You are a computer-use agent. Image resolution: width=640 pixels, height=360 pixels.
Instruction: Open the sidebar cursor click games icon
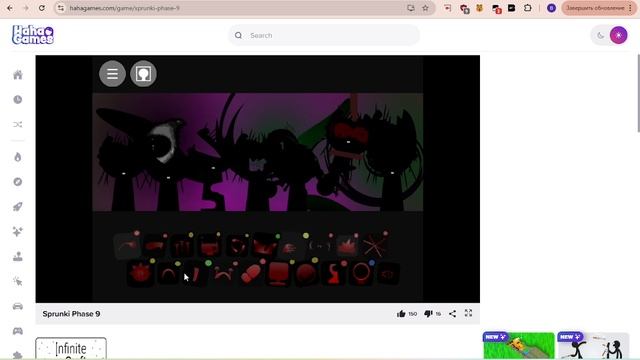(18, 281)
